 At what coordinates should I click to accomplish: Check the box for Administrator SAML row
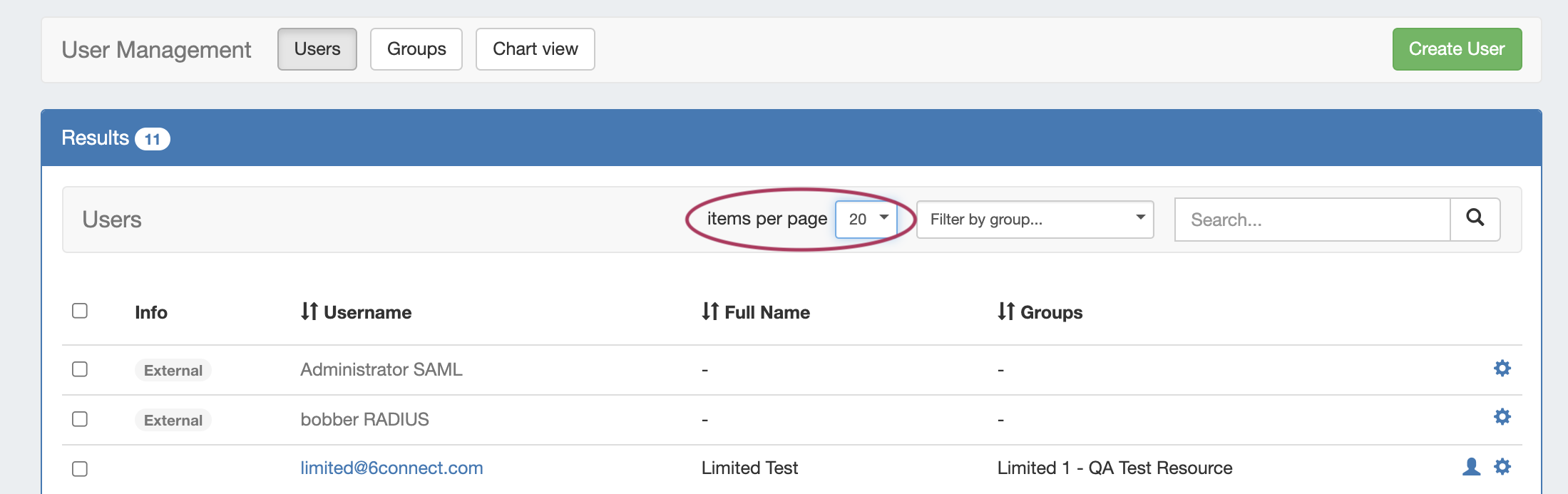pos(80,369)
